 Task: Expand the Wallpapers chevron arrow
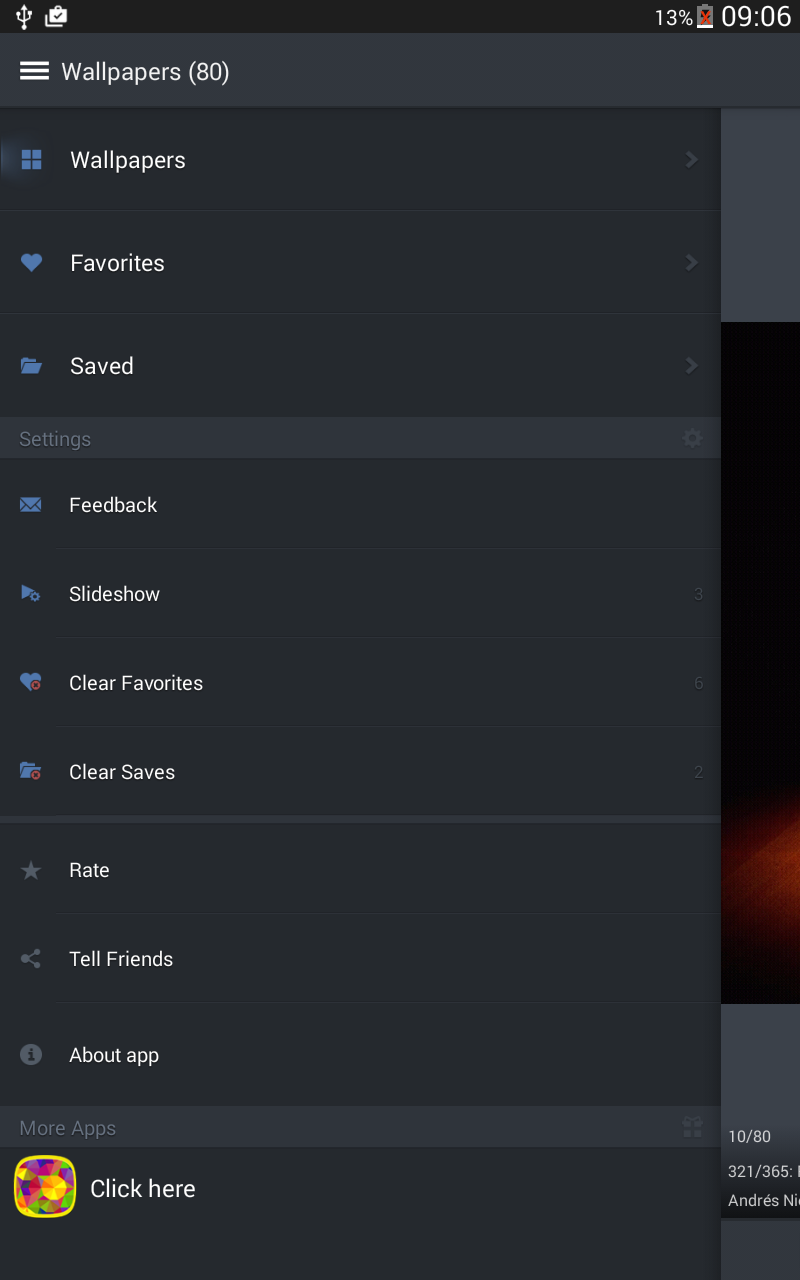pos(691,160)
